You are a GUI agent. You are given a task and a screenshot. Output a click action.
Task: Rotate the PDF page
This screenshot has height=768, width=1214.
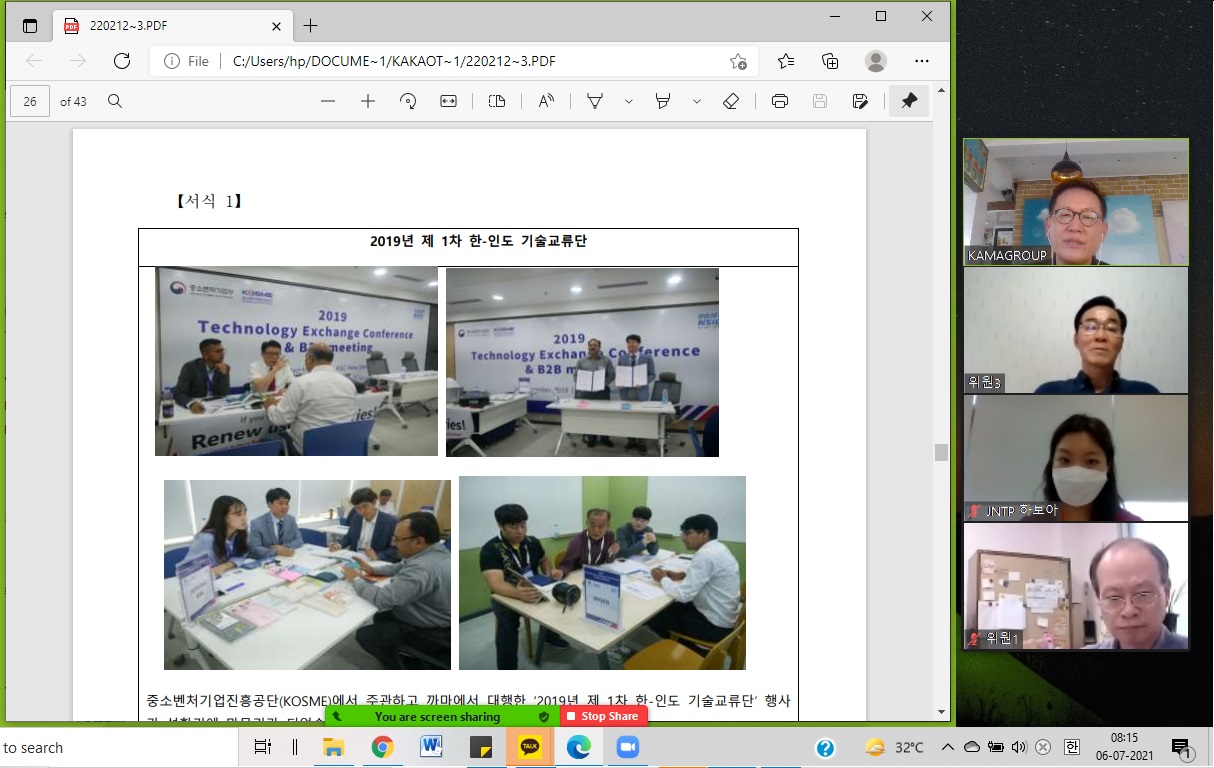[408, 101]
